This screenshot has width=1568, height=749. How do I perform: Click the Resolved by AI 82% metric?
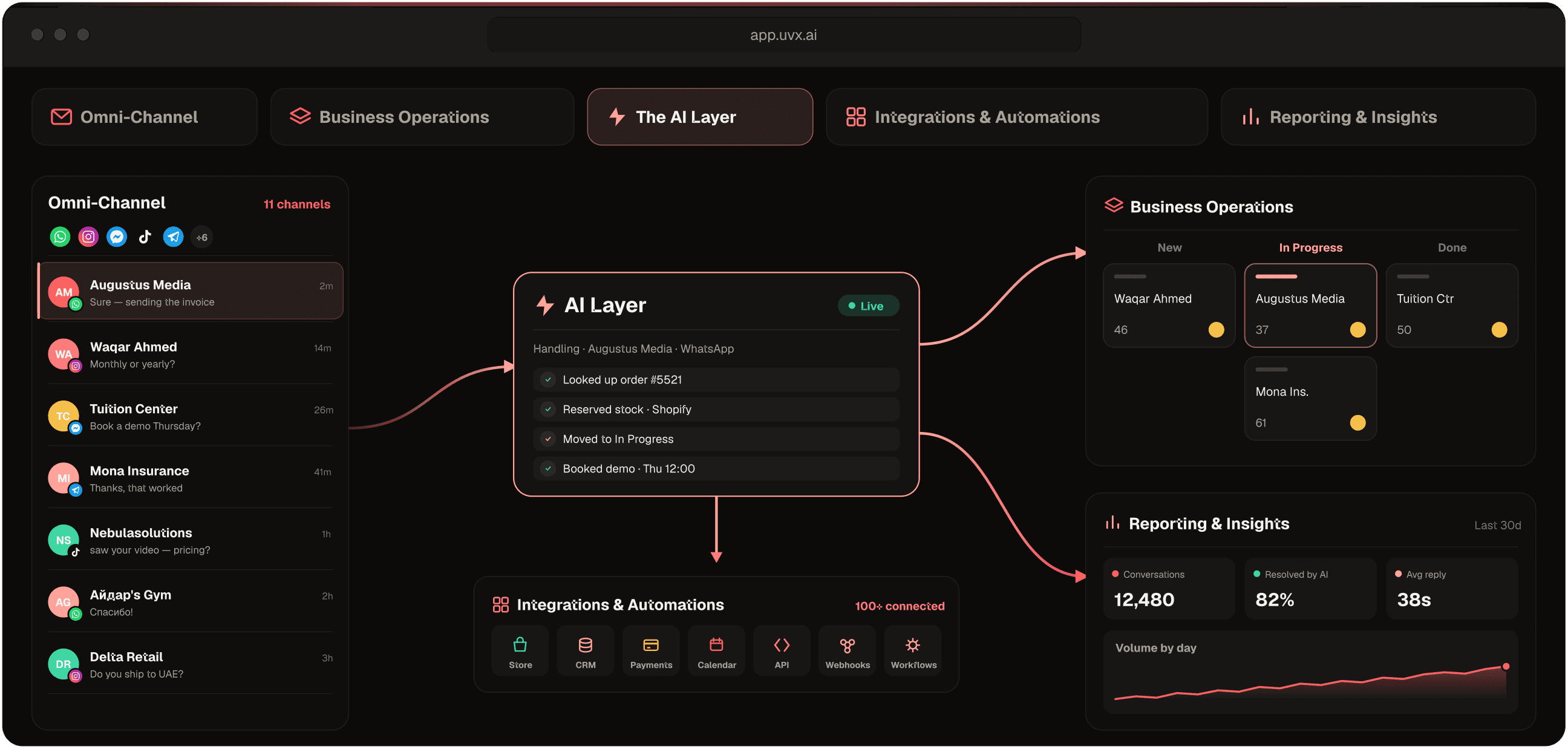(x=1310, y=589)
